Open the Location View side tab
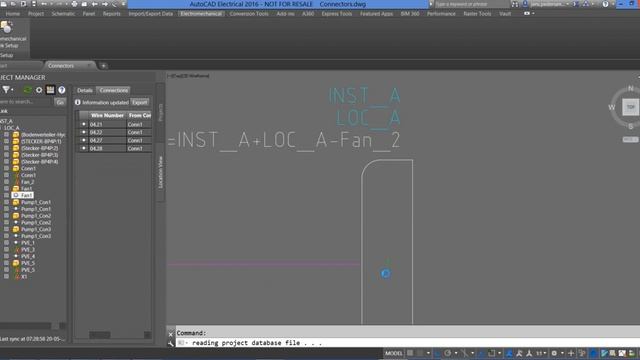 point(161,172)
